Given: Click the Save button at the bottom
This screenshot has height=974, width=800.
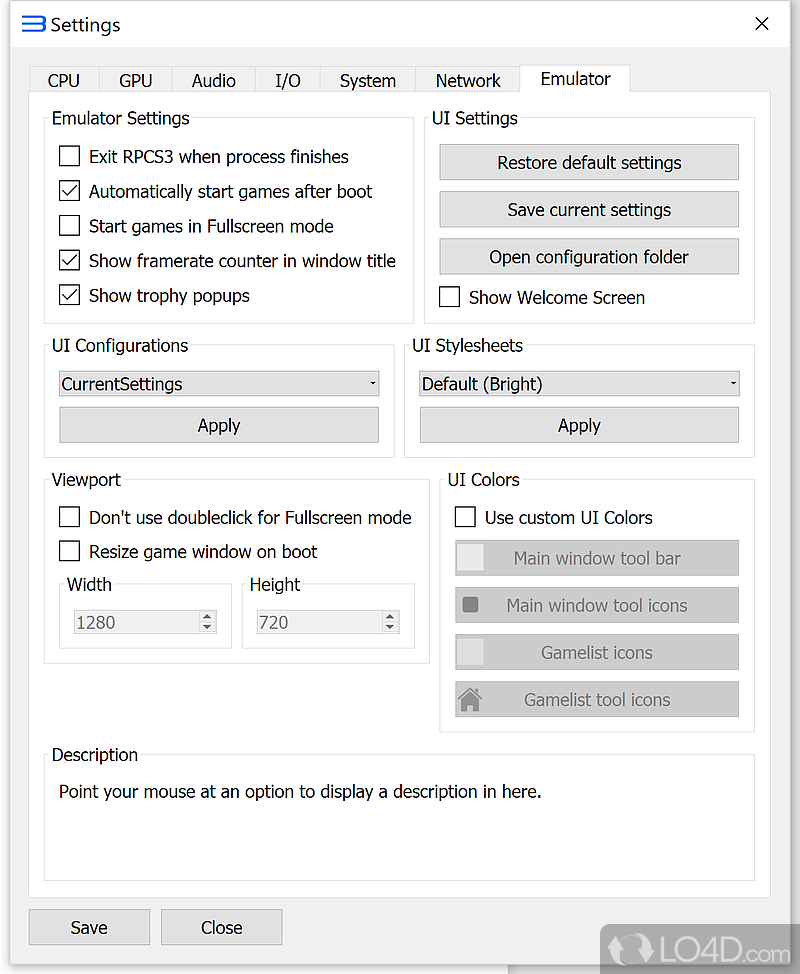Looking at the screenshot, I should coord(89,927).
